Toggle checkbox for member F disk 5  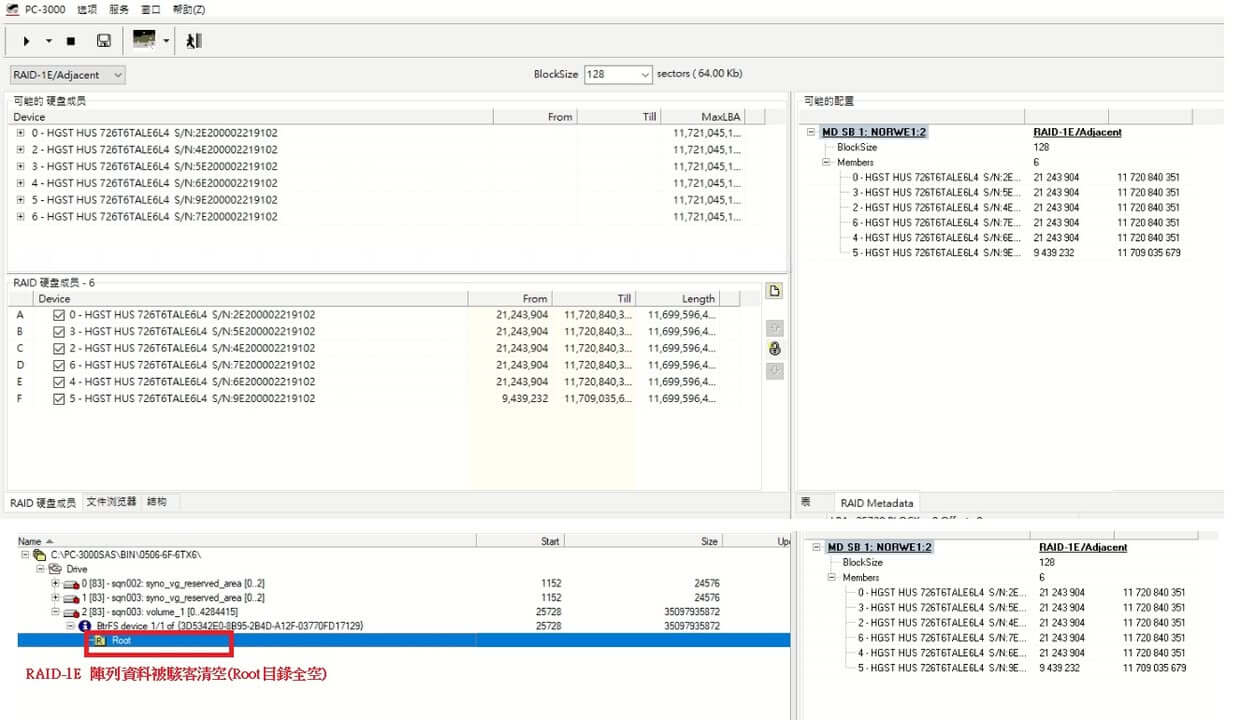(59, 399)
